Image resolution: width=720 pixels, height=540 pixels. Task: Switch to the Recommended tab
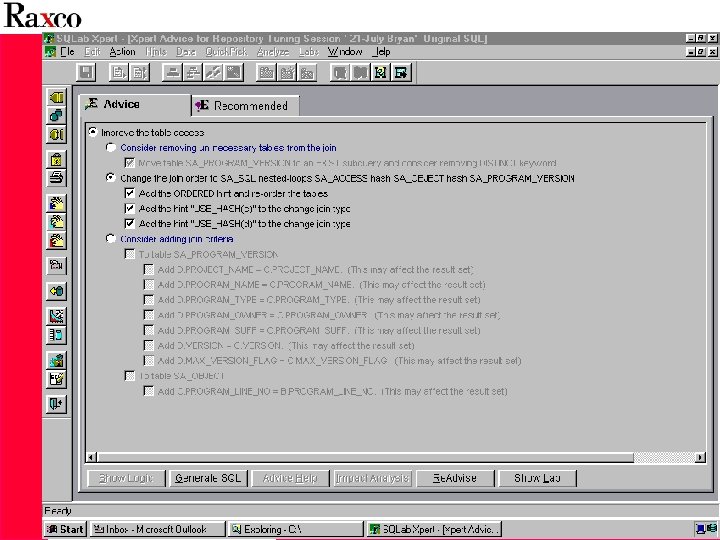tap(246, 106)
